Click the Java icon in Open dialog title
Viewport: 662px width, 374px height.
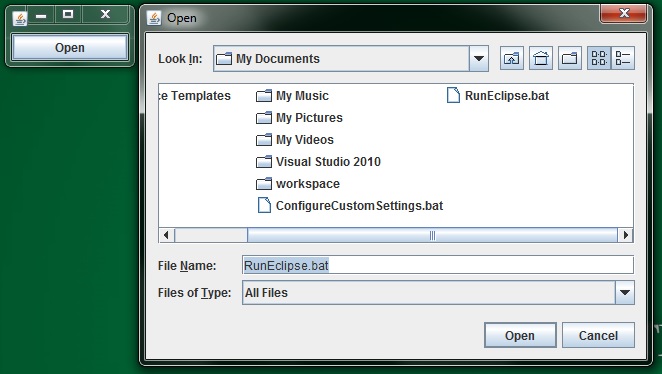pos(154,18)
